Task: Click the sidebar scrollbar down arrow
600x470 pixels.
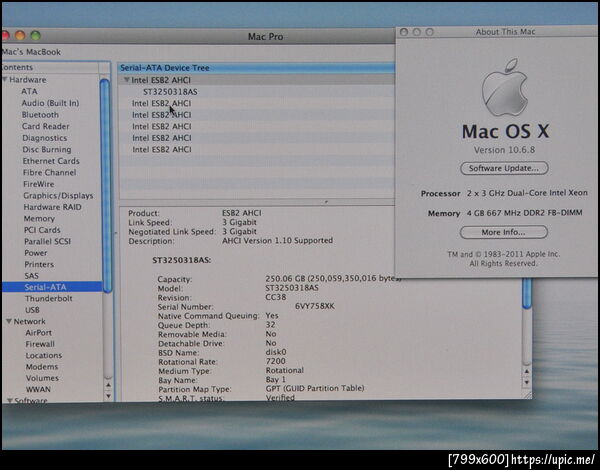Action: [108, 396]
